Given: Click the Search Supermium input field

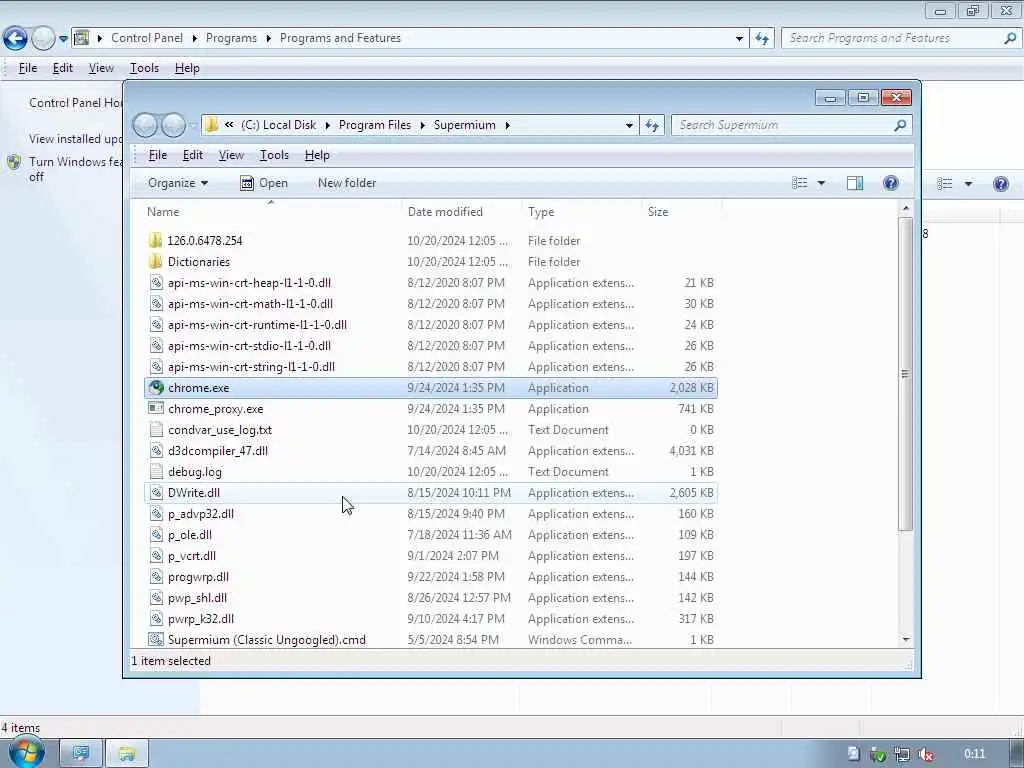Looking at the screenshot, I should click(783, 125).
